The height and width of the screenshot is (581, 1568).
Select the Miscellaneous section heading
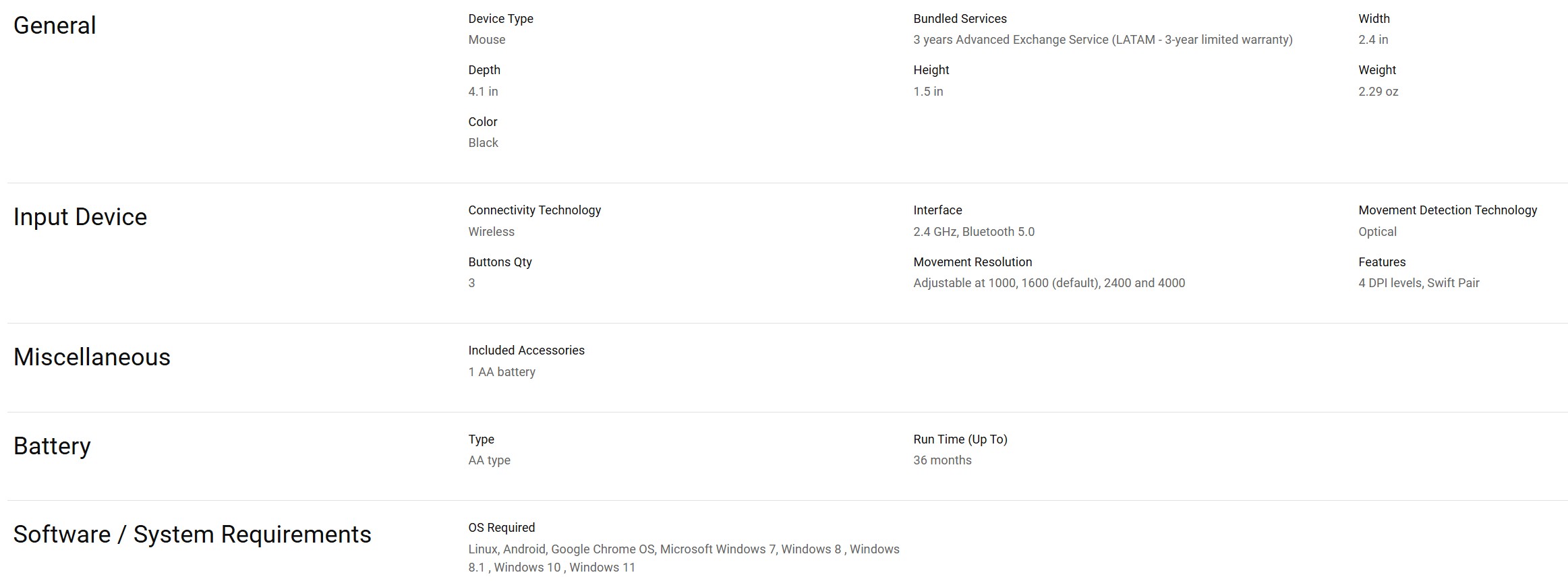[92, 357]
